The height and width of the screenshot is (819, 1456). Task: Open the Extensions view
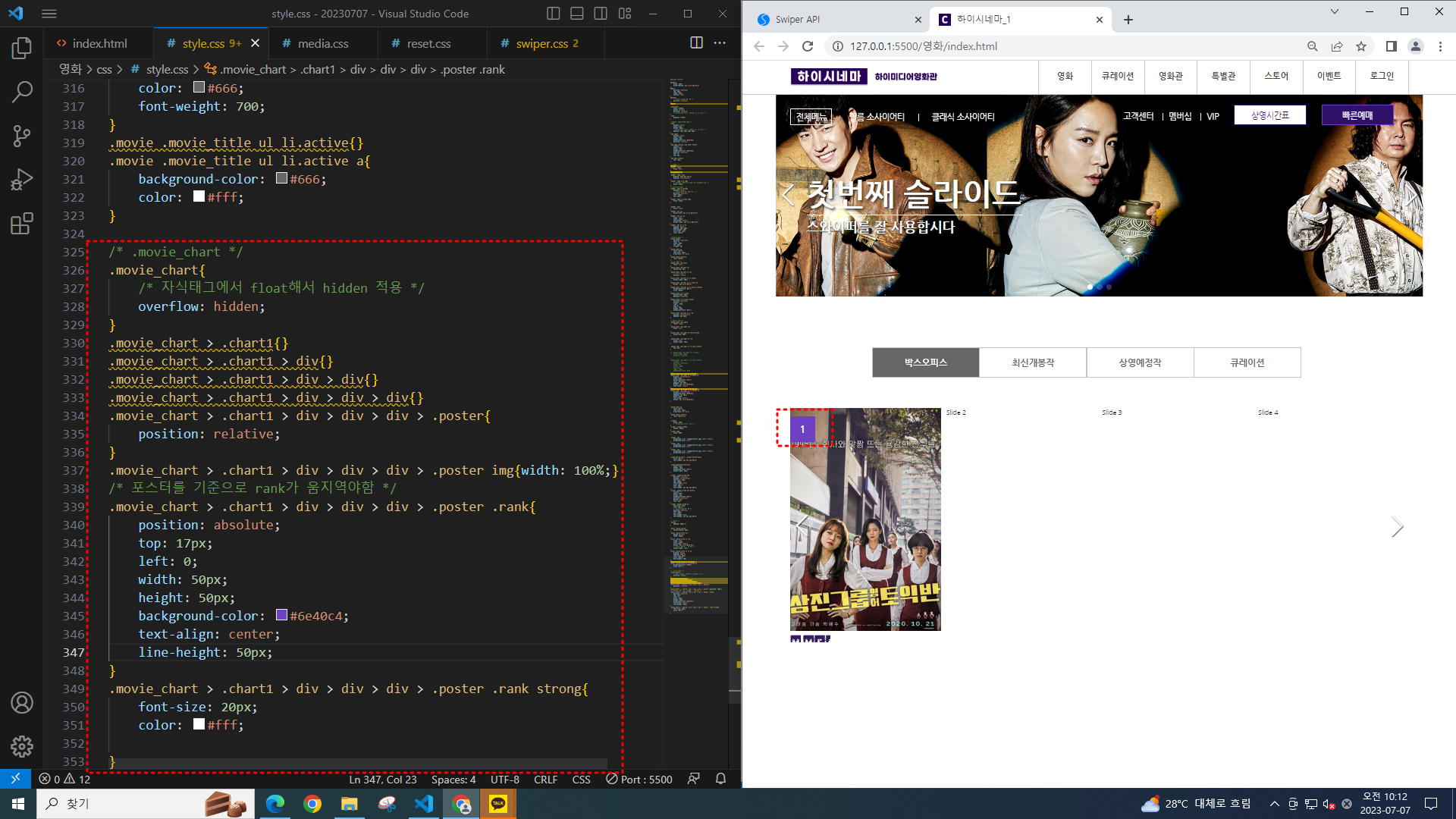22,224
